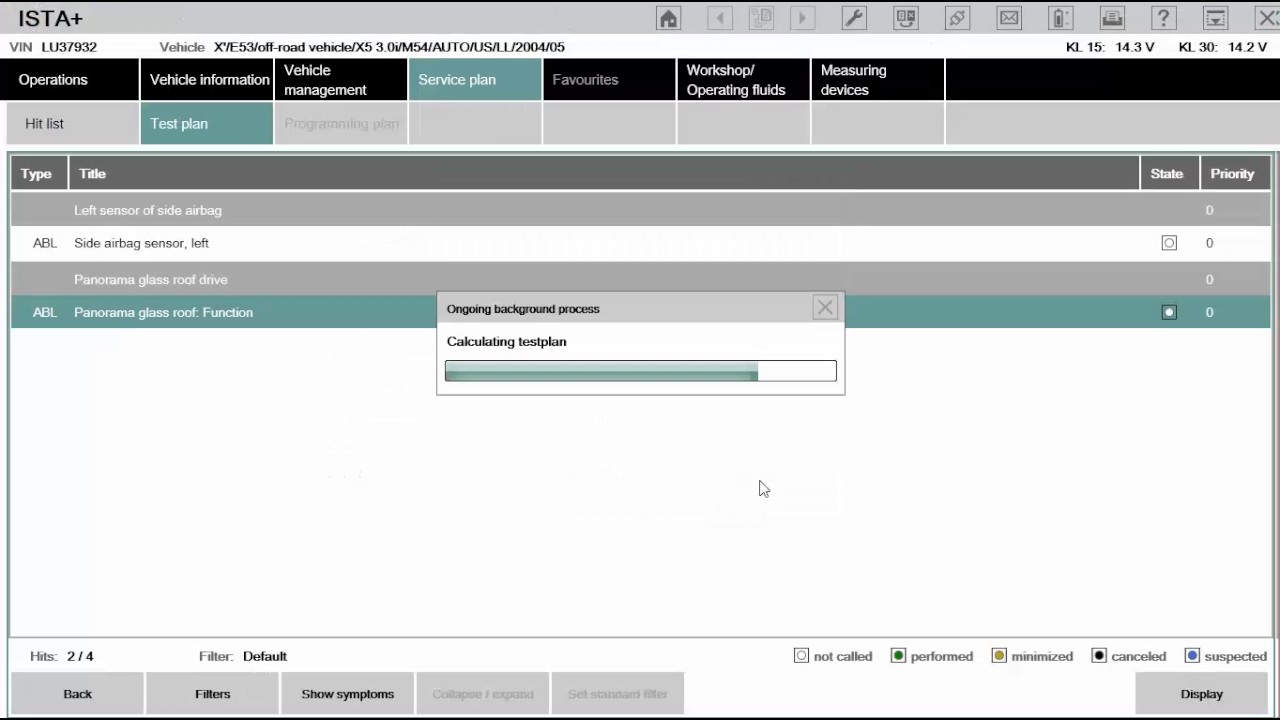This screenshot has height=720, width=1280.
Task: Open the wrench settings icon
Action: point(854,18)
